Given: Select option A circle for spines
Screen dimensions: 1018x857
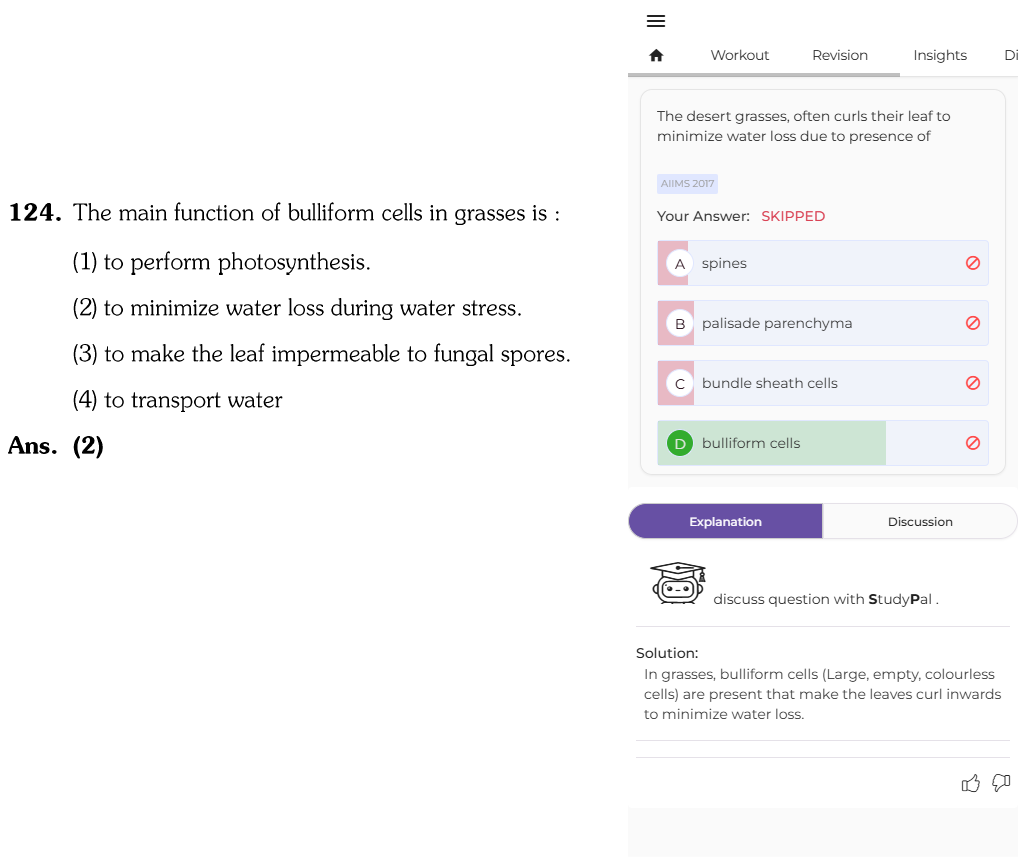Looking at the screenshot, I should coord(680,264).
